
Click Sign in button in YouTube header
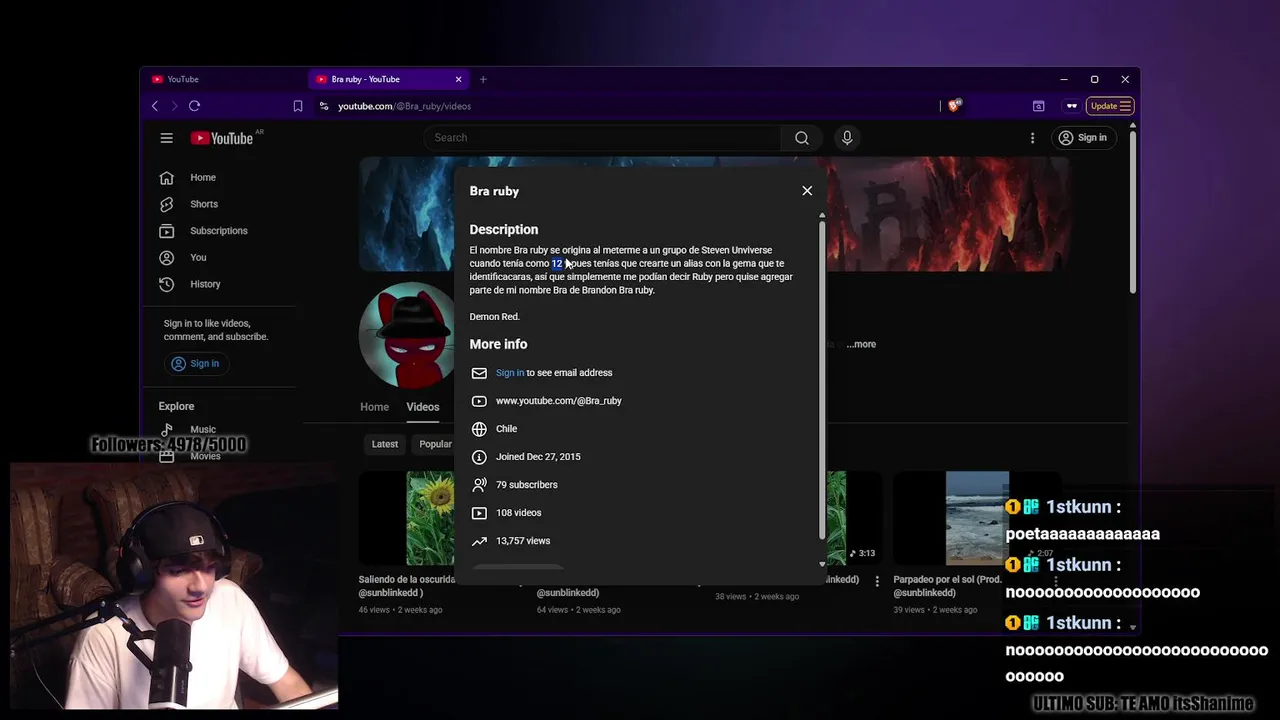tap(1083, 138)
